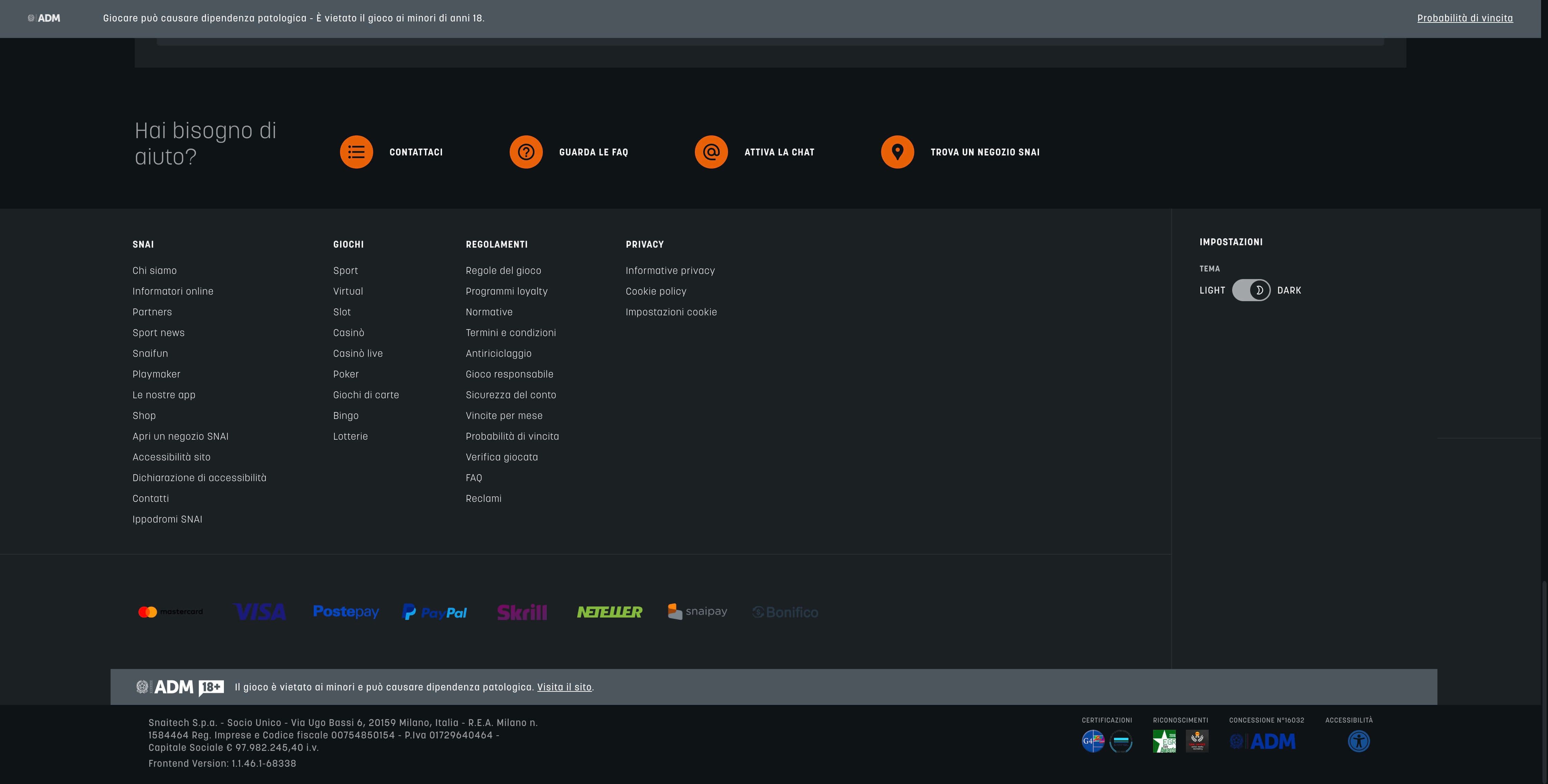Click the PayPal payment logo
The image size is (1548, 784).
[434, 612]
